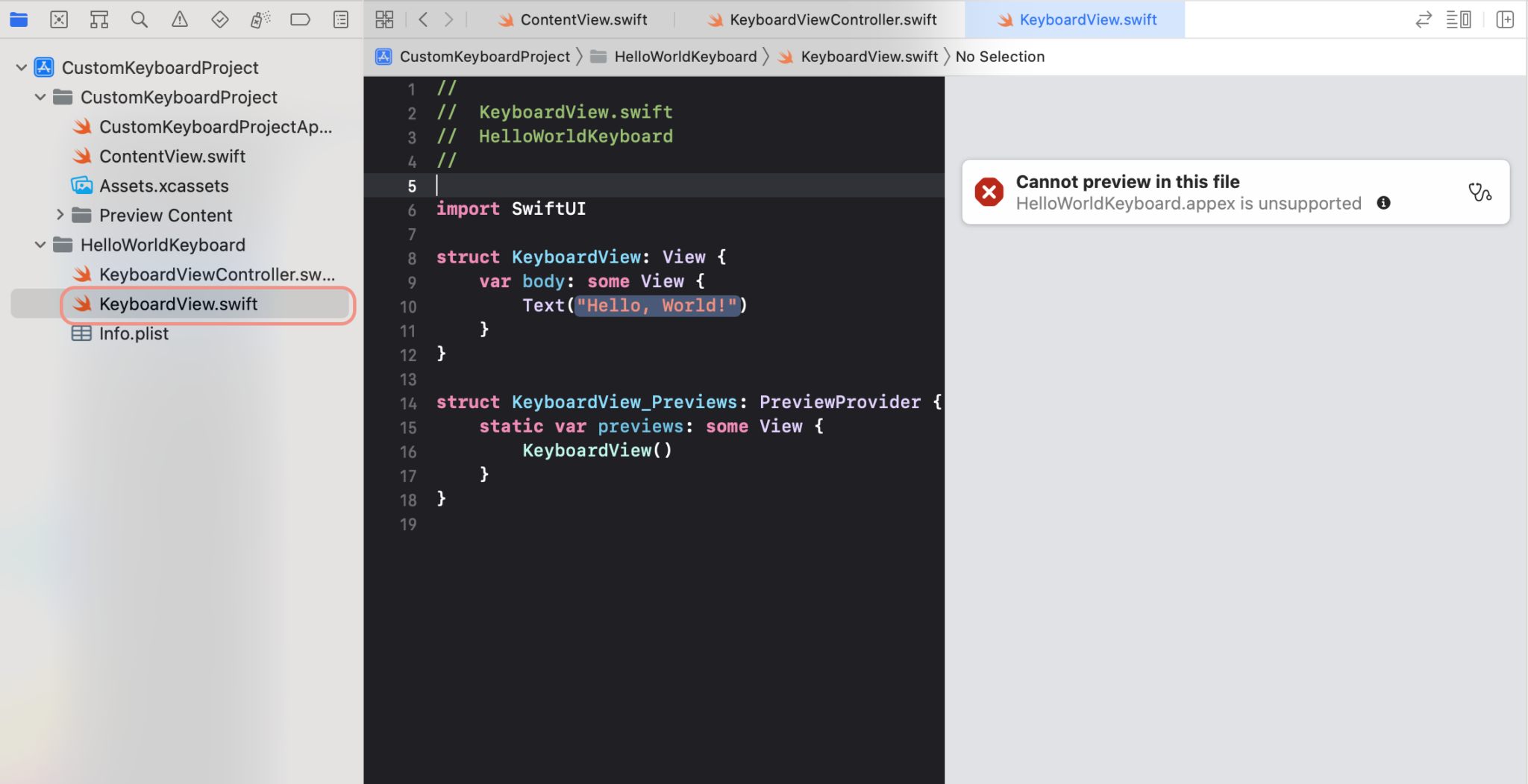This screenshot has width=1528, height=784.
Task: Collapse the CustomKeyboardProject folder
Action: pos(40,97)
